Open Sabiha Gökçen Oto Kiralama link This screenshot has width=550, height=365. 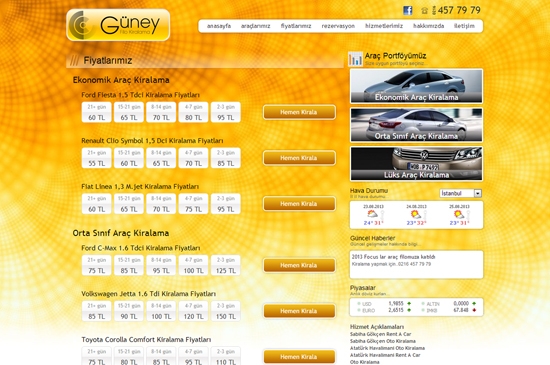[383, 341]
